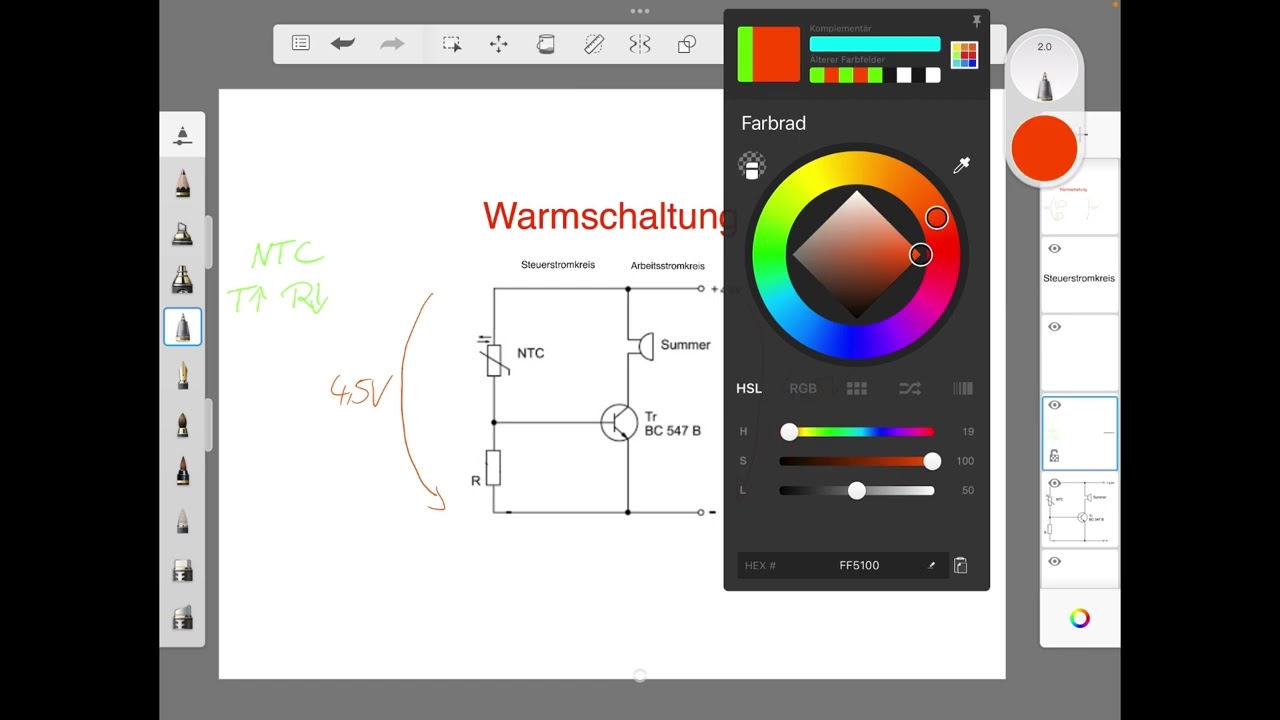
Task: Activate the eyedropper color picker
Action: (961, 166)
